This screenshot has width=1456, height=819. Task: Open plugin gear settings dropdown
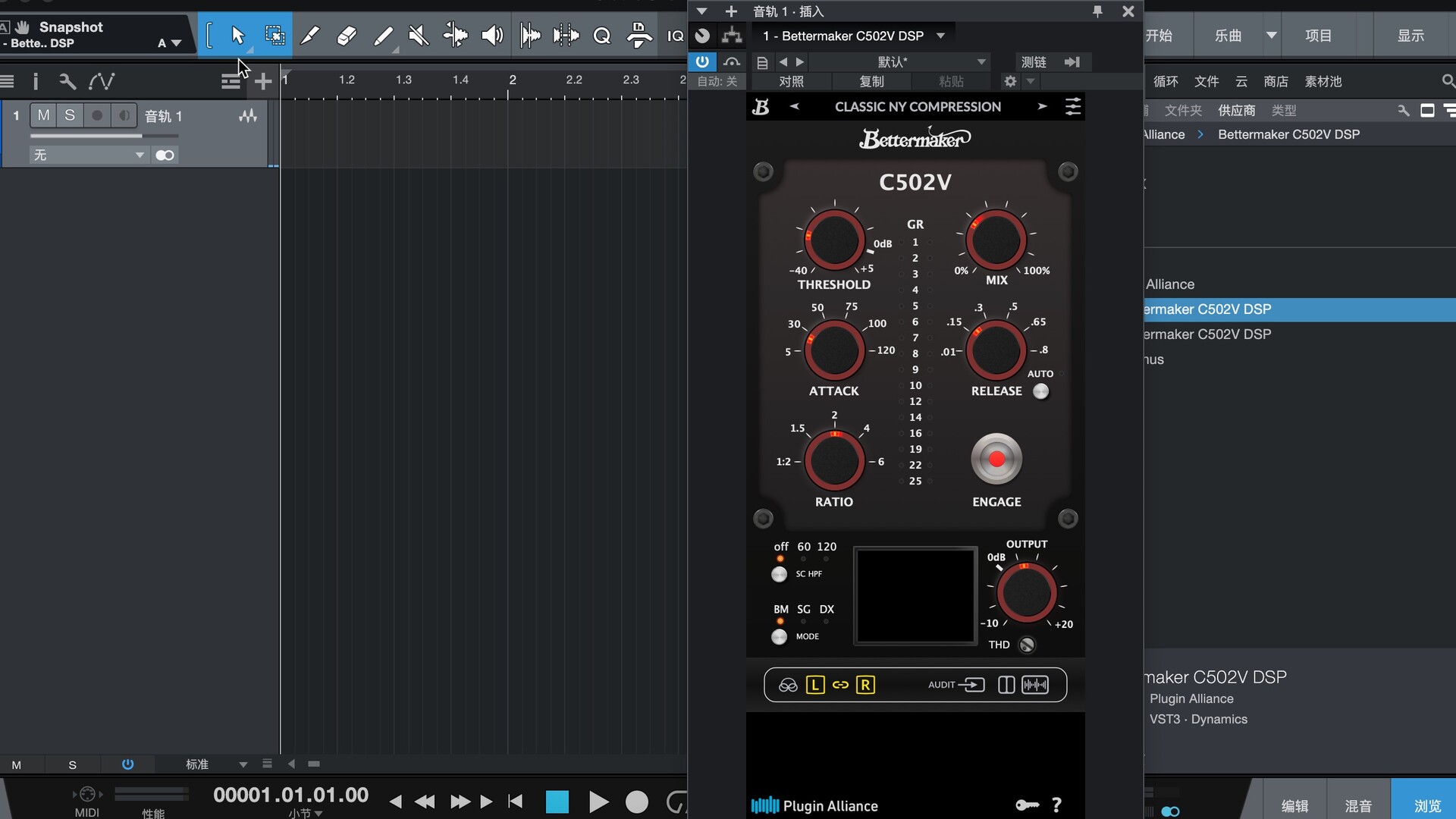(x=1031, y=81)
